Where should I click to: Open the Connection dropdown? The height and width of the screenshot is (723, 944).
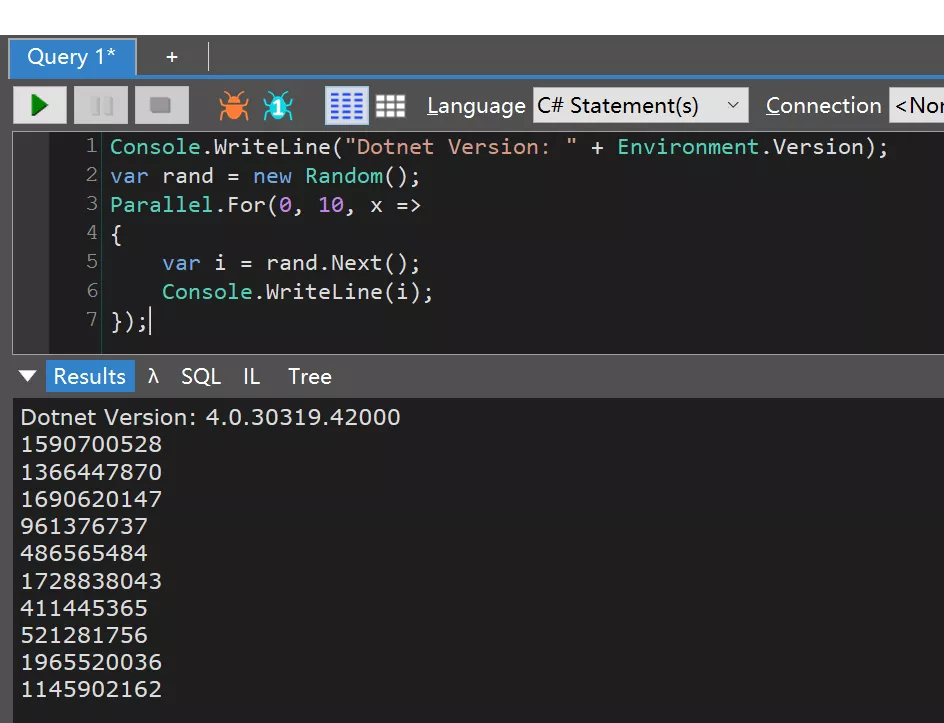[915, 105]
